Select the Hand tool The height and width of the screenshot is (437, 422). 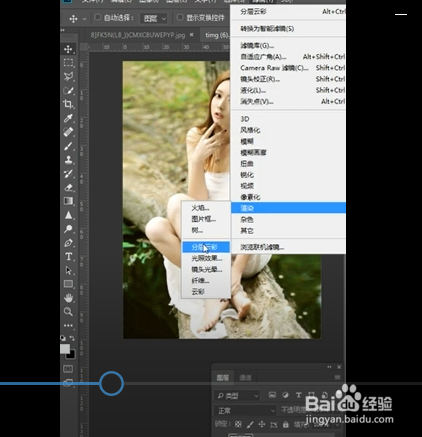68,298
